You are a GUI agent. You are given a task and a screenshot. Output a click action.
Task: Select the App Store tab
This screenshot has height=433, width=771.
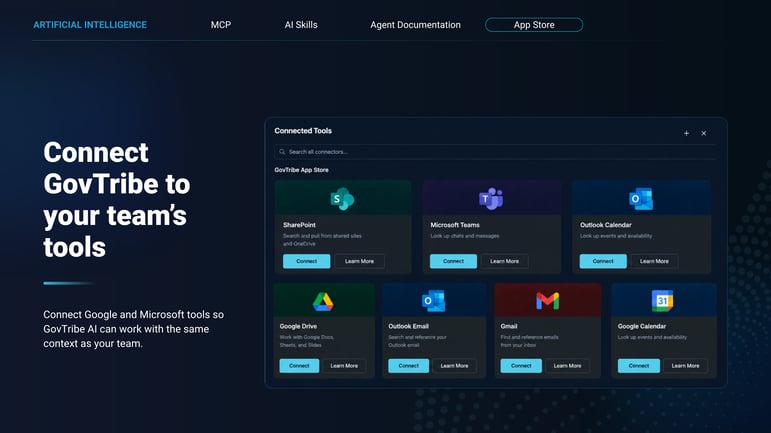534,25
